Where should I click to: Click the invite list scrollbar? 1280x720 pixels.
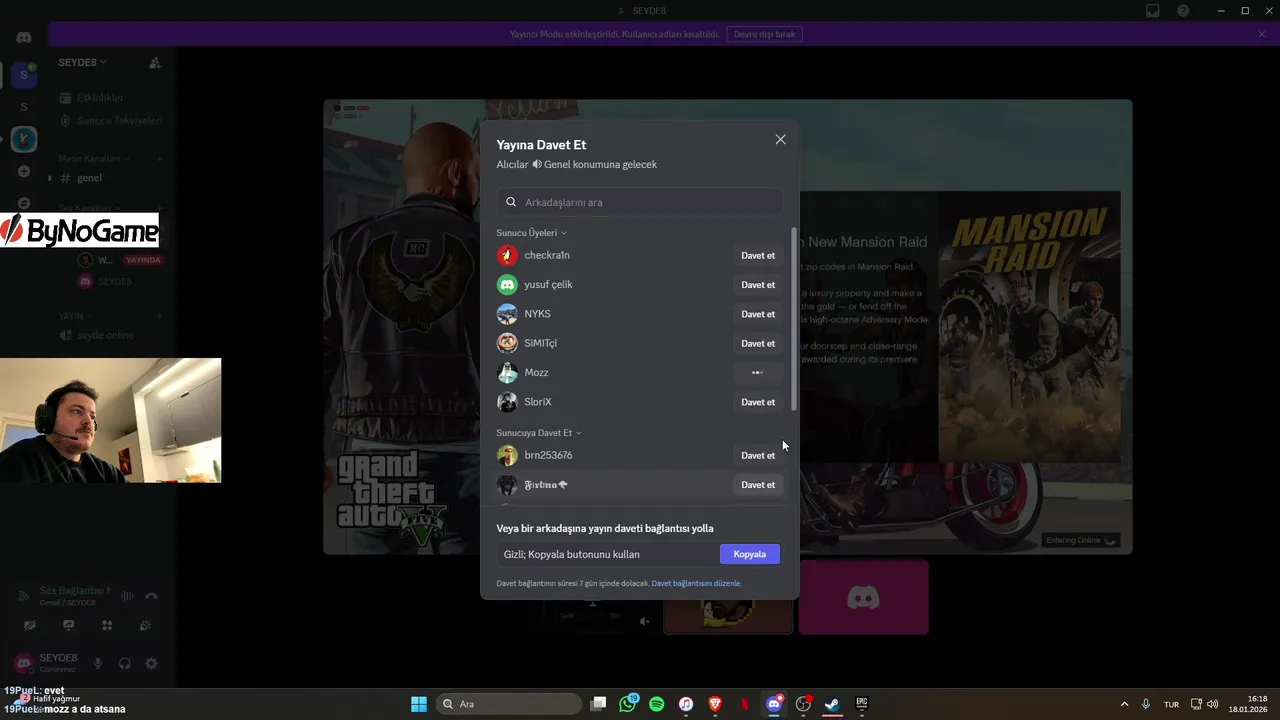(794, 318)
